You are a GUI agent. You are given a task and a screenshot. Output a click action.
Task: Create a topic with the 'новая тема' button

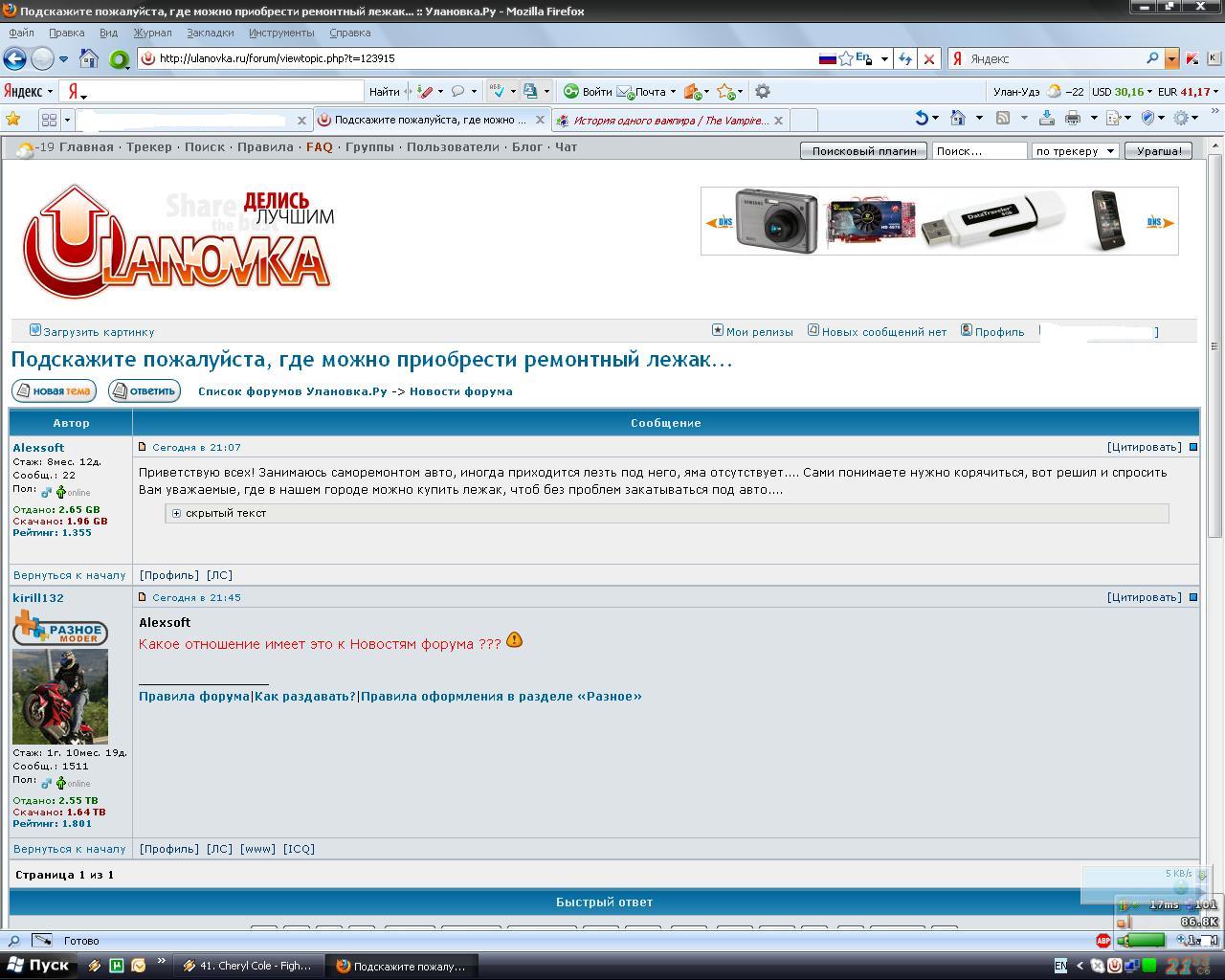point(54,390)
